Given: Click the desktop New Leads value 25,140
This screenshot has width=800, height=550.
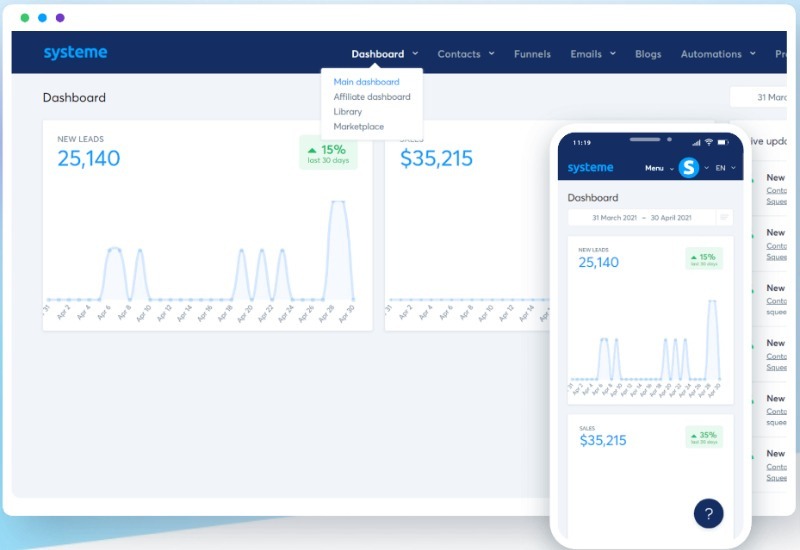Looking at the screenshot, I should (89, 158).
